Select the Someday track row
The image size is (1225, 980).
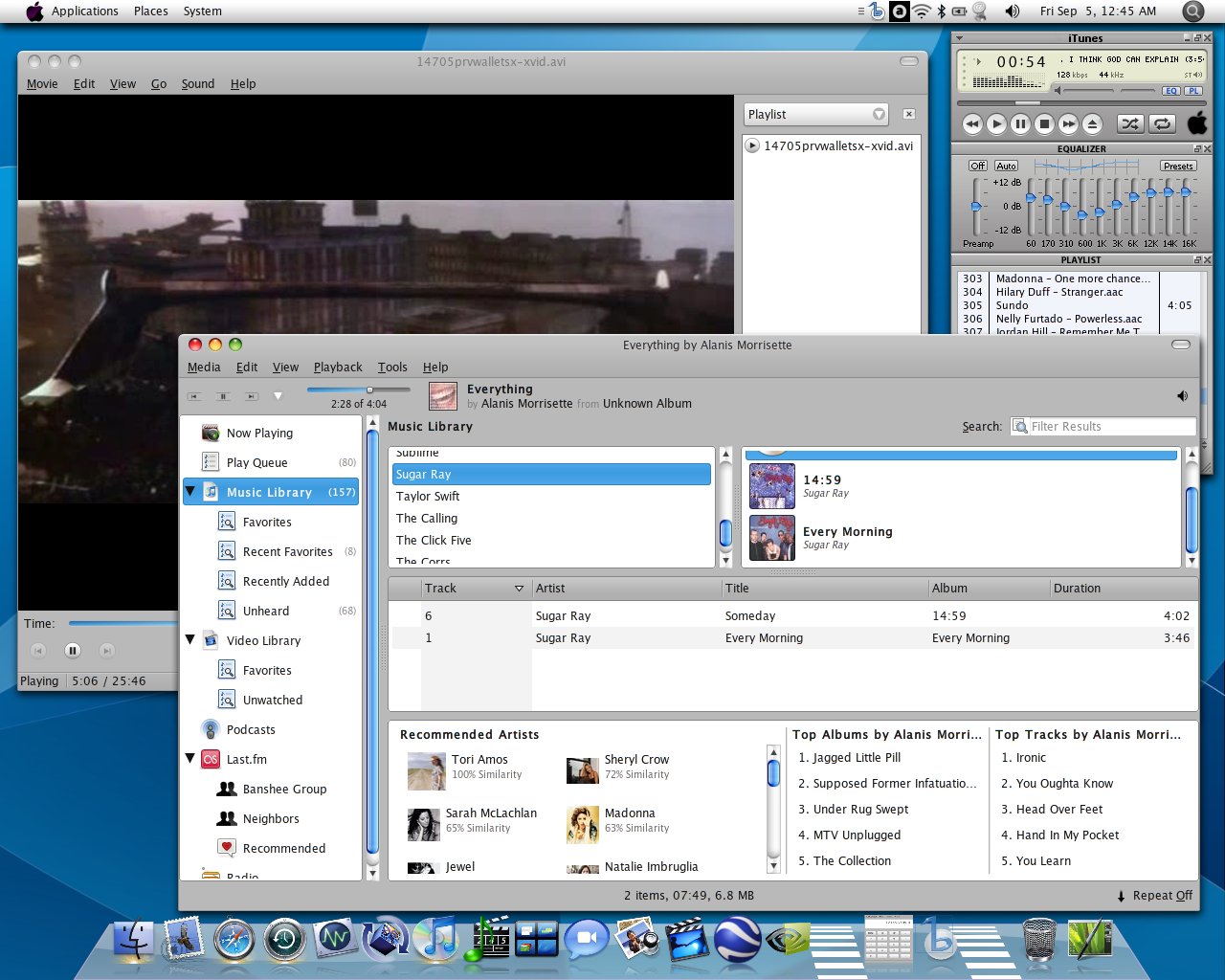(x=792, y=615)
